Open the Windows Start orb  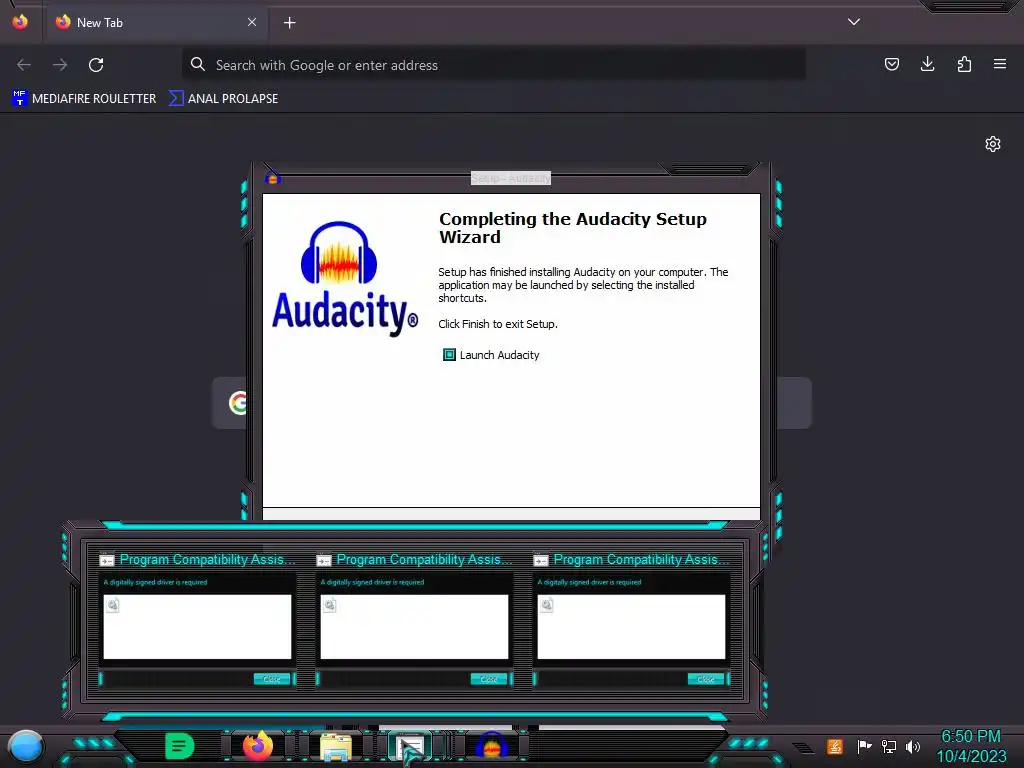coord(25,746)
